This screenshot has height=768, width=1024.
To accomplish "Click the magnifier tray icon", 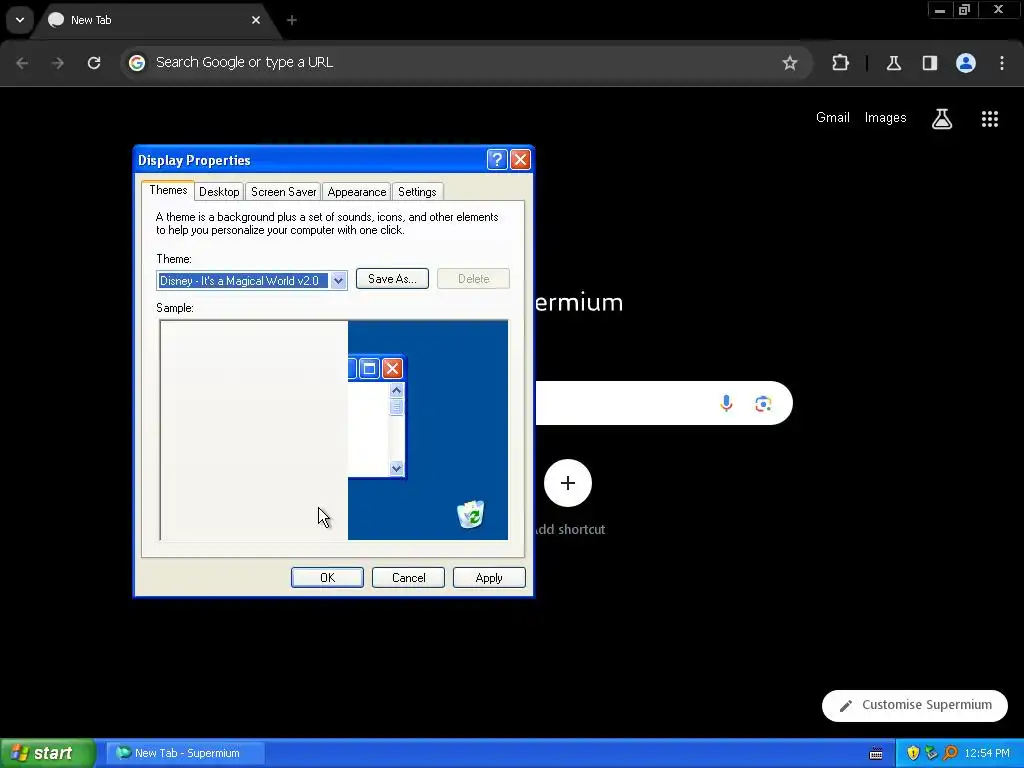I will (950, 753).
